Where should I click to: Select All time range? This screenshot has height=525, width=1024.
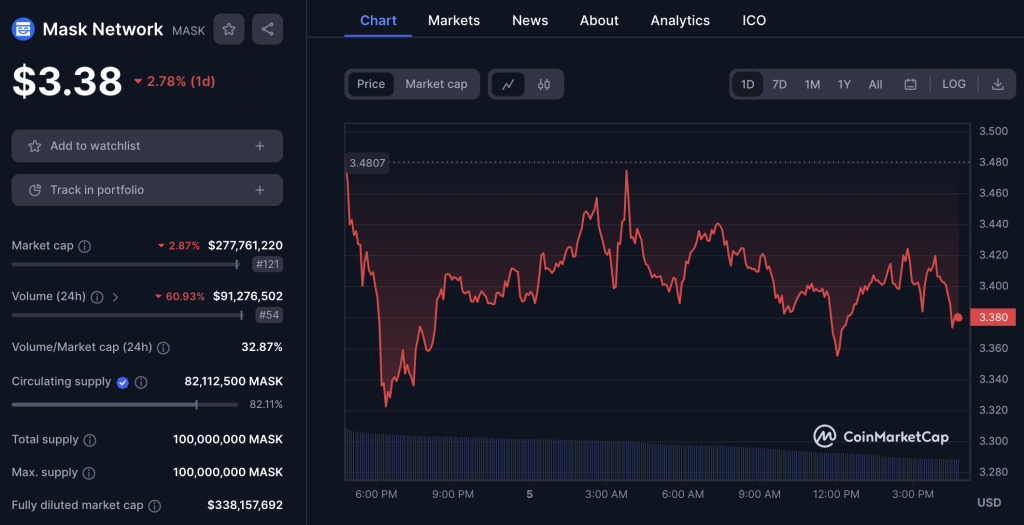click(876, 84)
